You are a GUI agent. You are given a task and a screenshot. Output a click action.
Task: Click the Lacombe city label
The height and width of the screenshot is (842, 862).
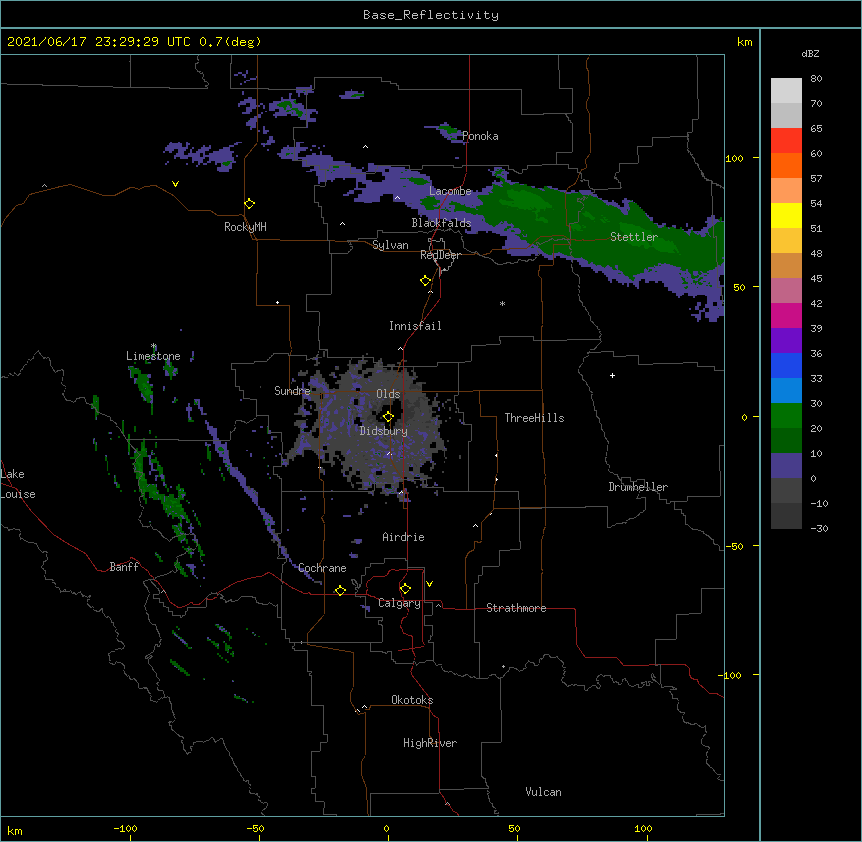450,191
